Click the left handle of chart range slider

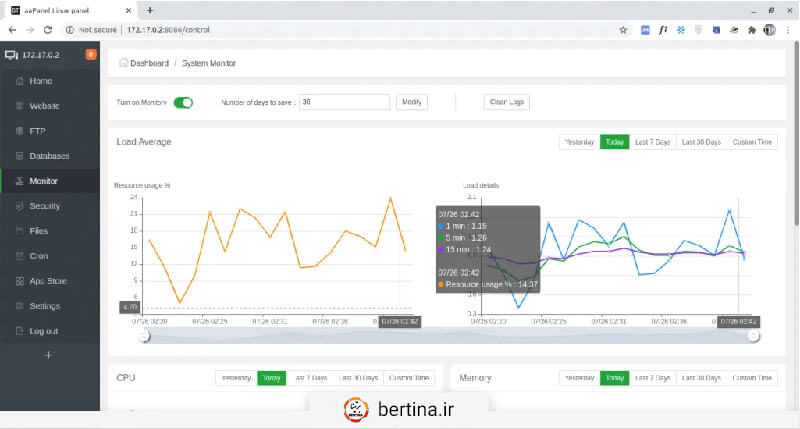(x=144, y=336)
